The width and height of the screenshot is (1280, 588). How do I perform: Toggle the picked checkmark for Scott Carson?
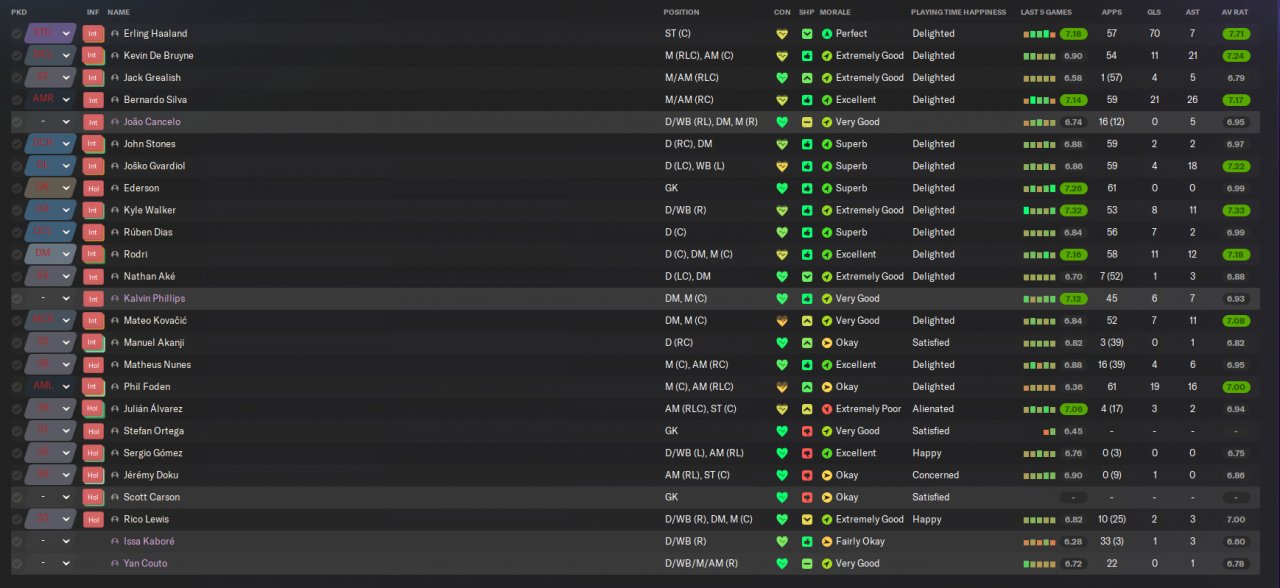tap(16, 497)
